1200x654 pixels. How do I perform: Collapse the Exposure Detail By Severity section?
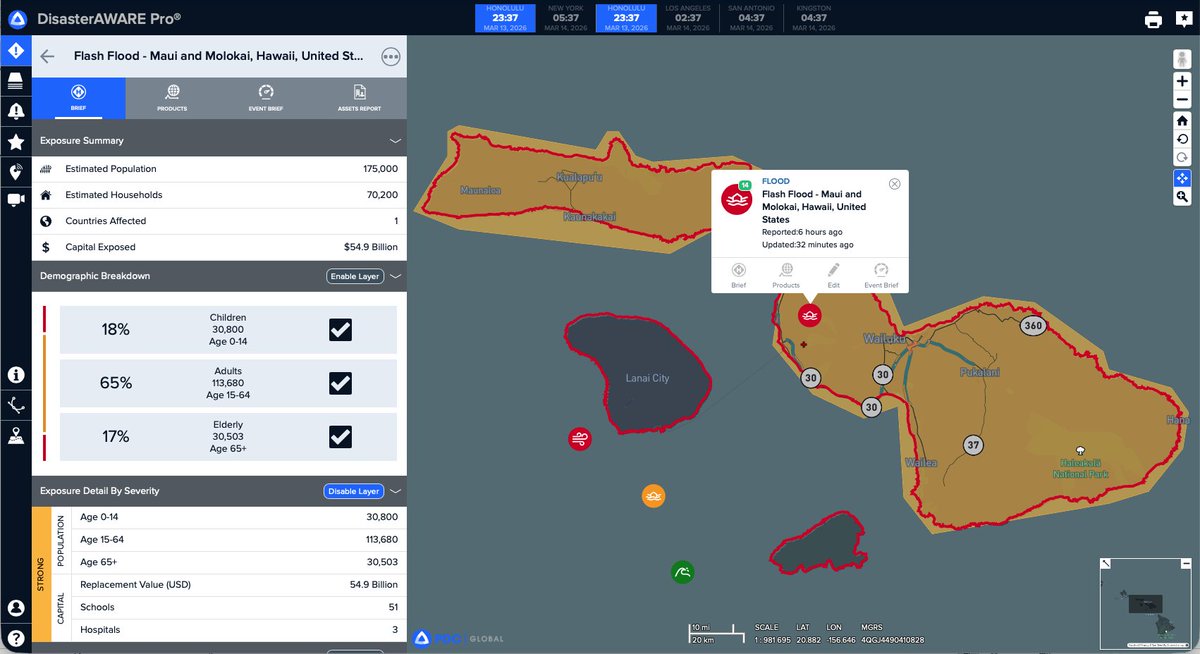[394, 491]
